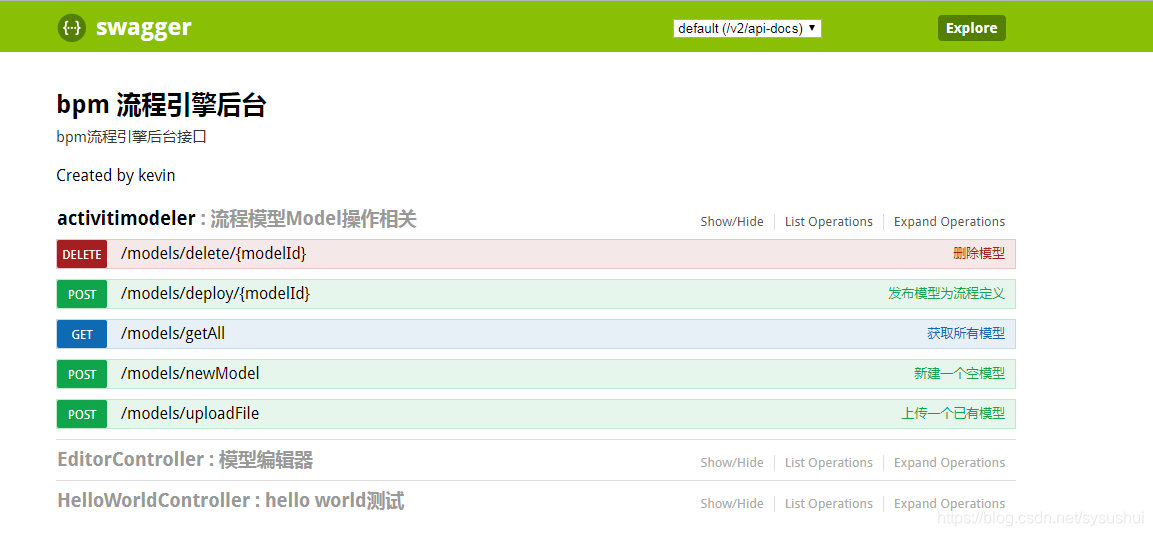Expand the HelloWorldController section heading
This screenshot has height=536, width=1153.
(x=230, y=501)
